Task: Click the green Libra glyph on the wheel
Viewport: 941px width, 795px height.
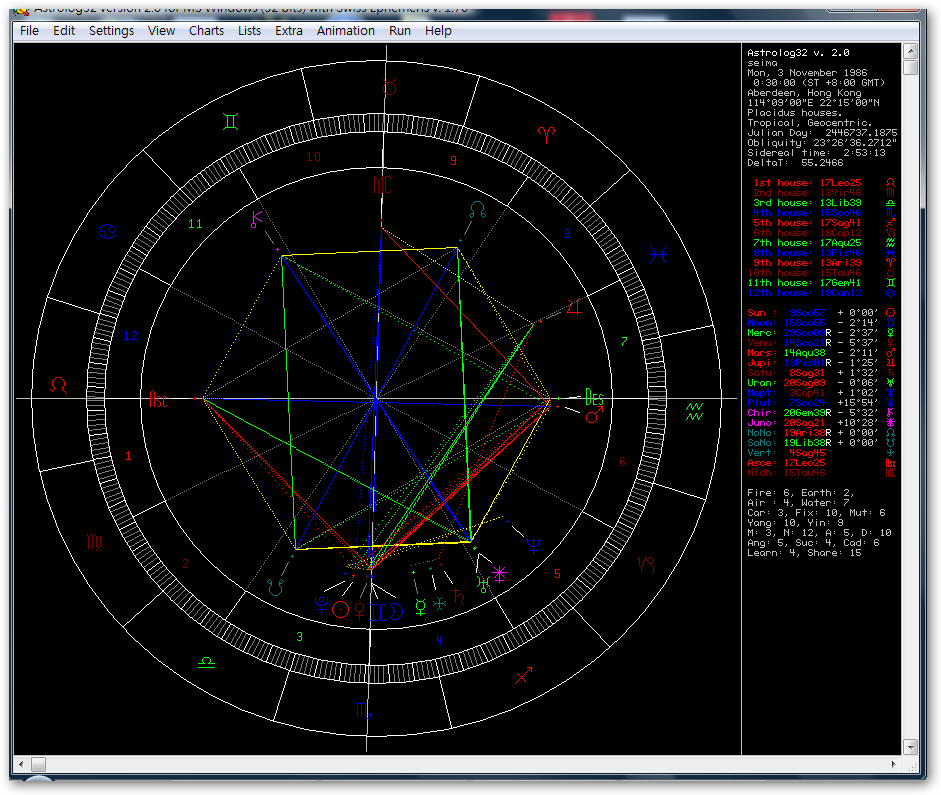Action: 206,662
